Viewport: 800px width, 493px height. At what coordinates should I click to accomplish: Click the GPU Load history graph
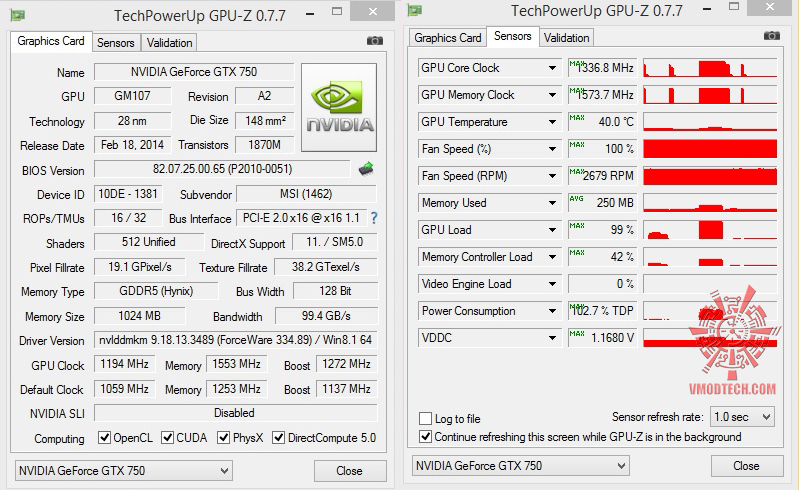[710, 230]
